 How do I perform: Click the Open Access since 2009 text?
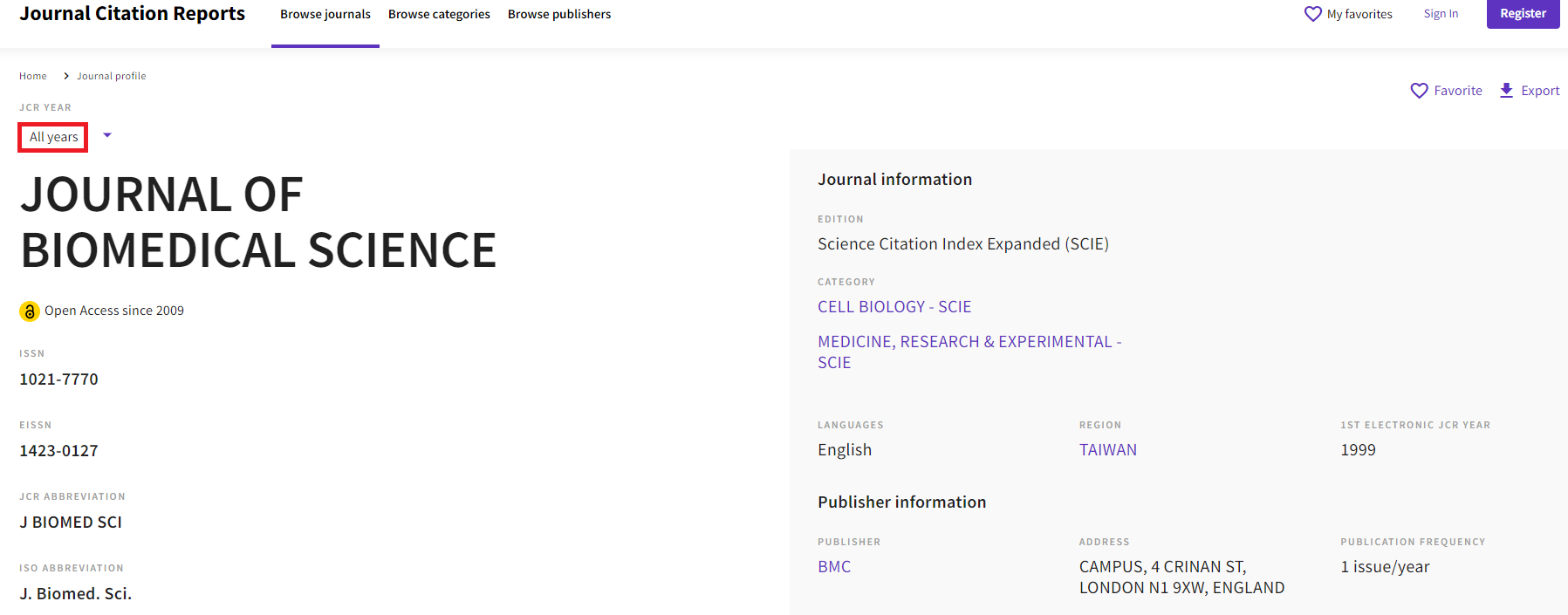114,311
